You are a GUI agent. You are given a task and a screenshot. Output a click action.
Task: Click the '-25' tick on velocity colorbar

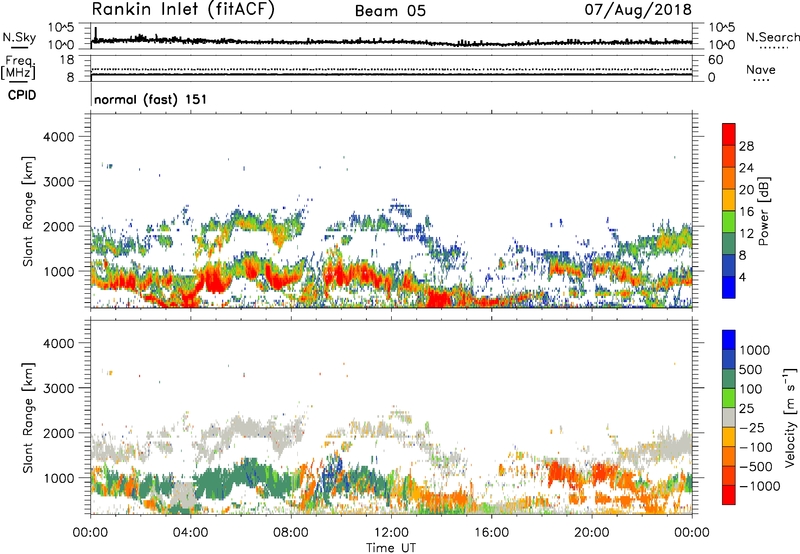coord(752,427)
